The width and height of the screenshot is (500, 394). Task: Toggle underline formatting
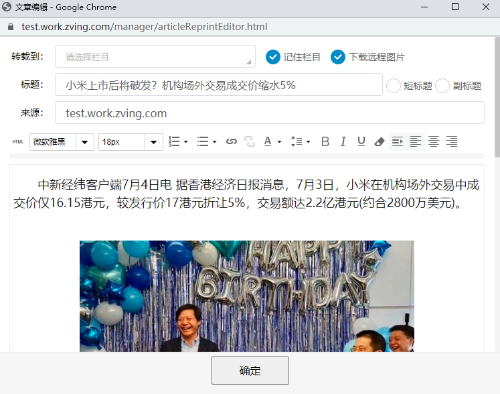(361, 142)
